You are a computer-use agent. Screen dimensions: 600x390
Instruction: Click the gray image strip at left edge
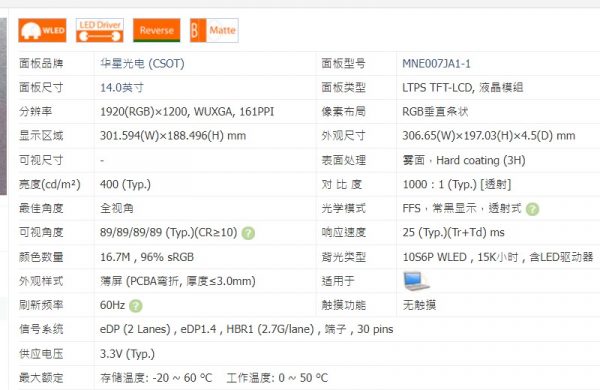tap(3, 106)
